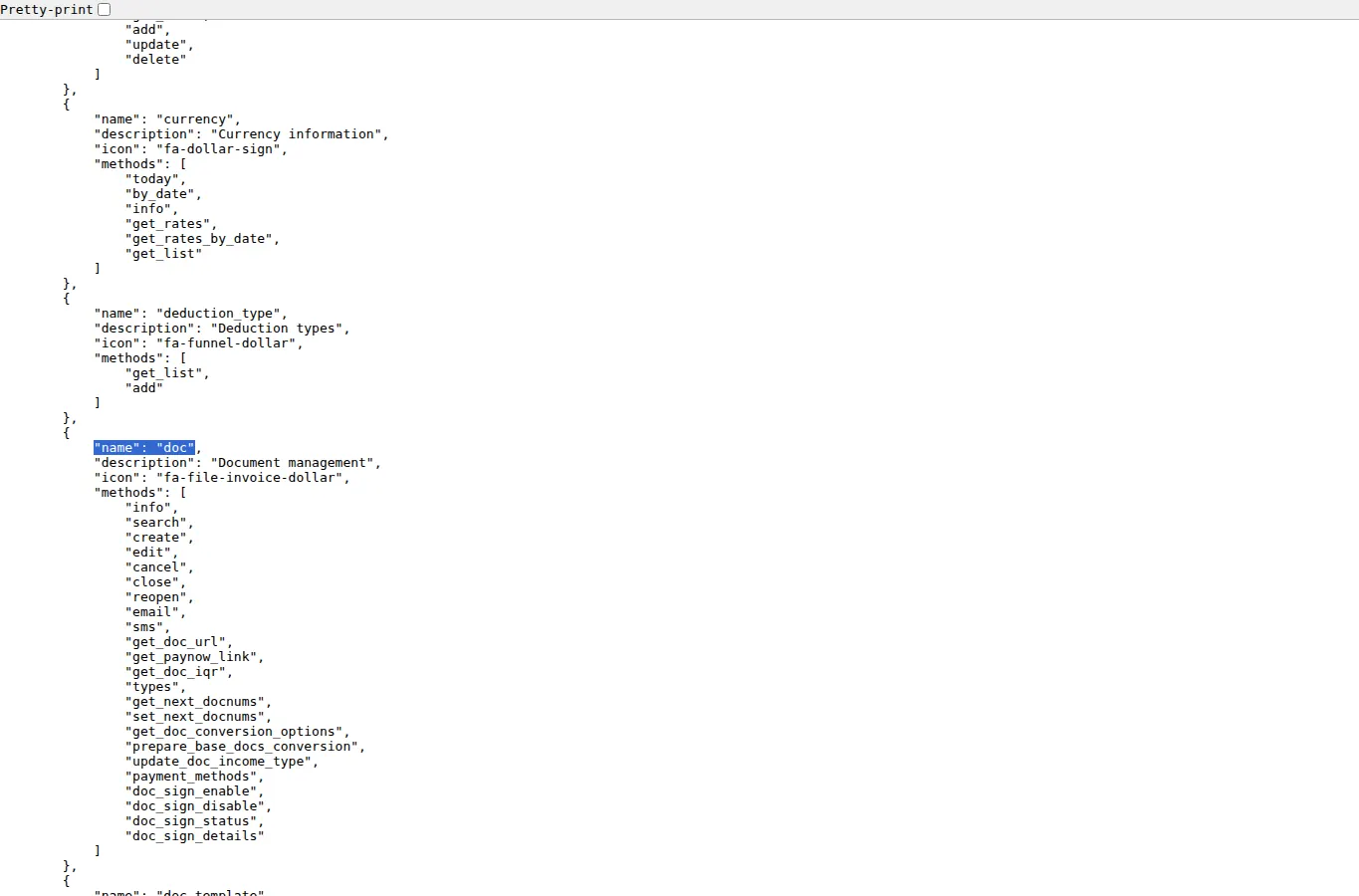Click the "get_rates_by_date" method entry

[198, 239]
